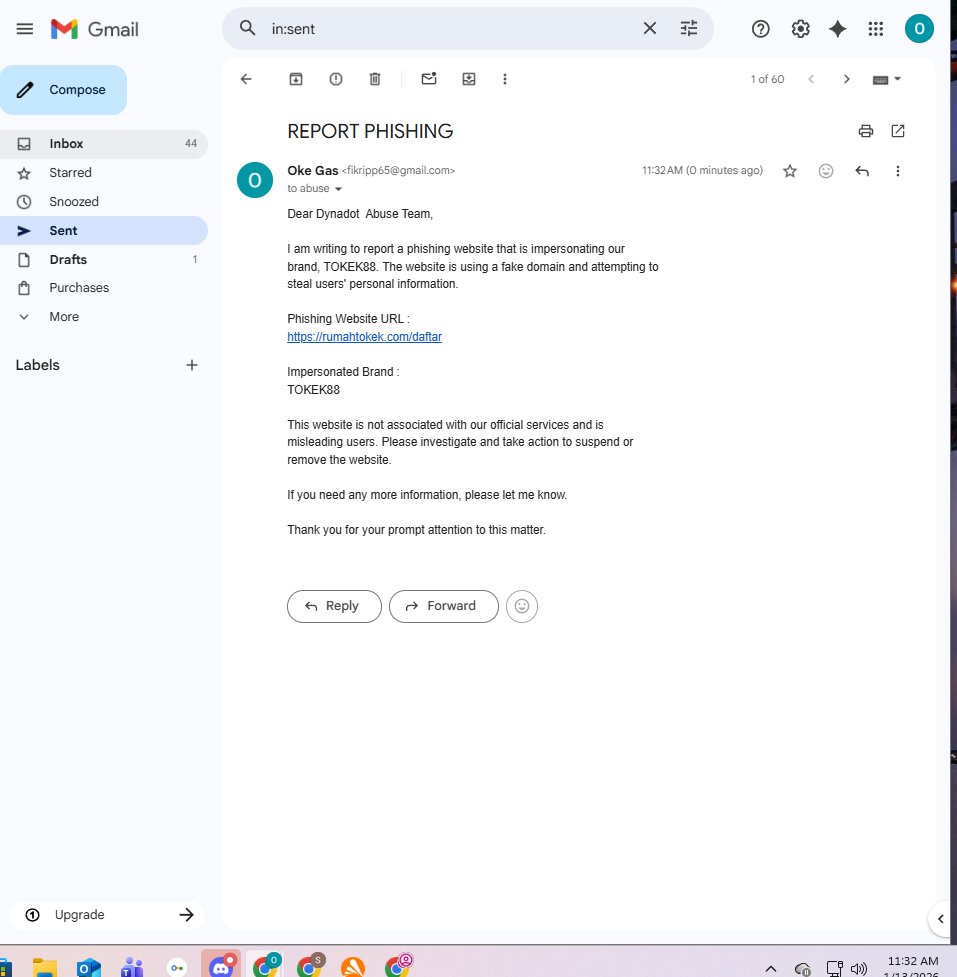Click the REPORT PHISHING subject heading
This screenshot has height=977, width=957.
[370, 131]
